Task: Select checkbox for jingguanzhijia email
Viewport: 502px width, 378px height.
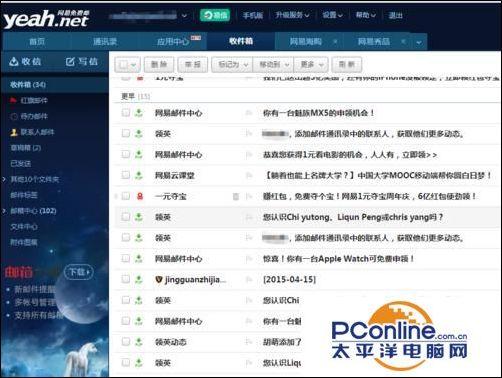Action: pyautogui.click(x=126, y=279)
